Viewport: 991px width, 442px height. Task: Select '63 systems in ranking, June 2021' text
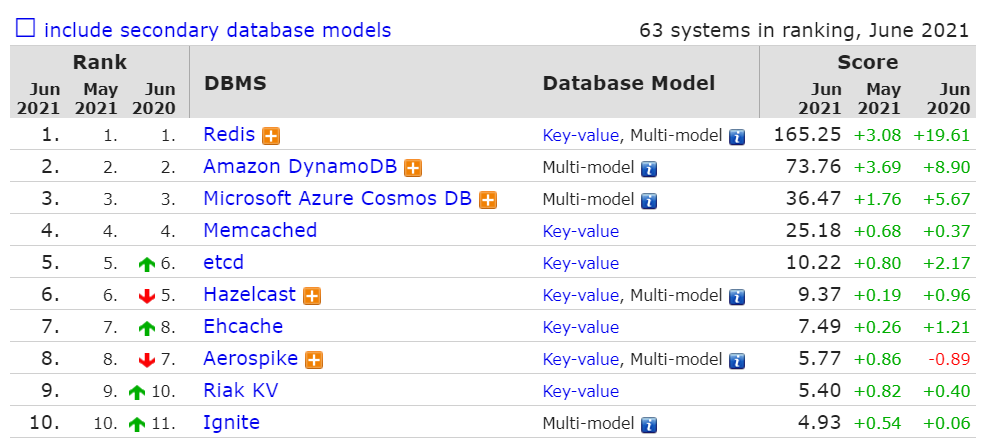(x=804, y=30)
